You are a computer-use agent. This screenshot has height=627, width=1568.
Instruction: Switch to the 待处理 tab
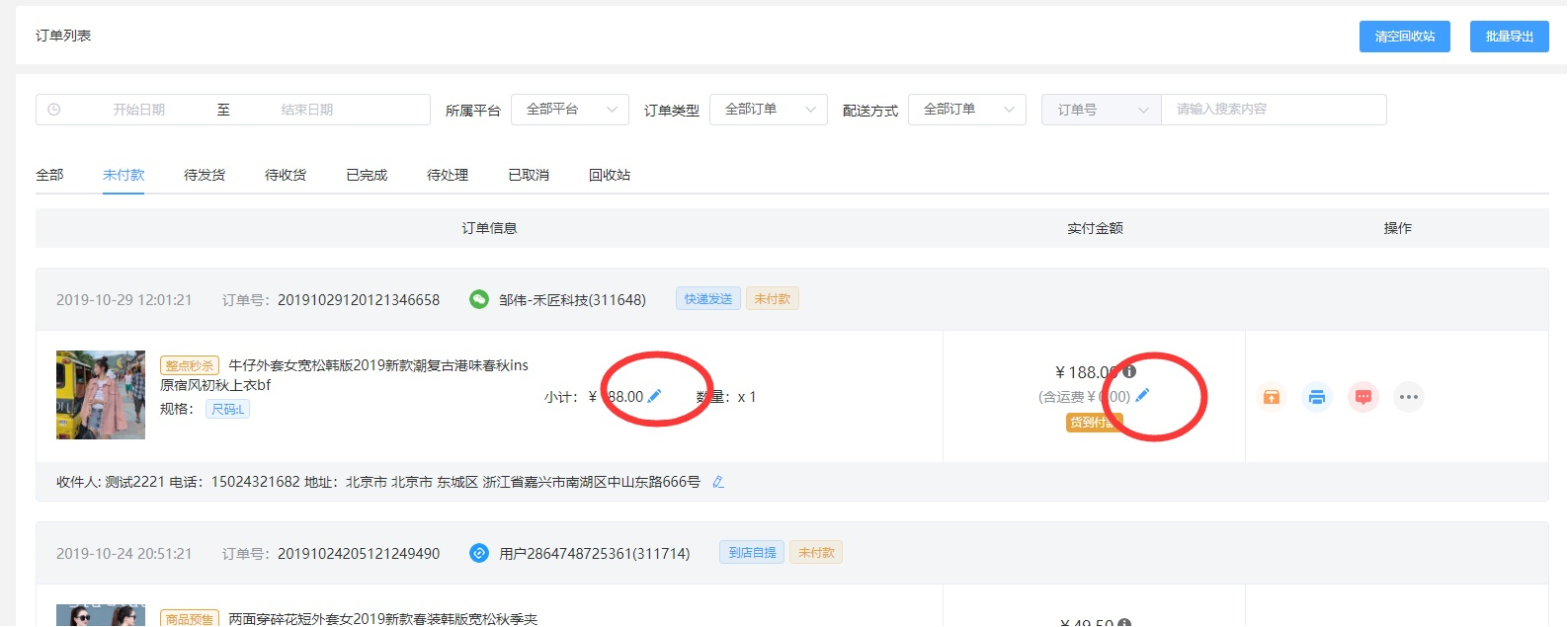(448, 175)
